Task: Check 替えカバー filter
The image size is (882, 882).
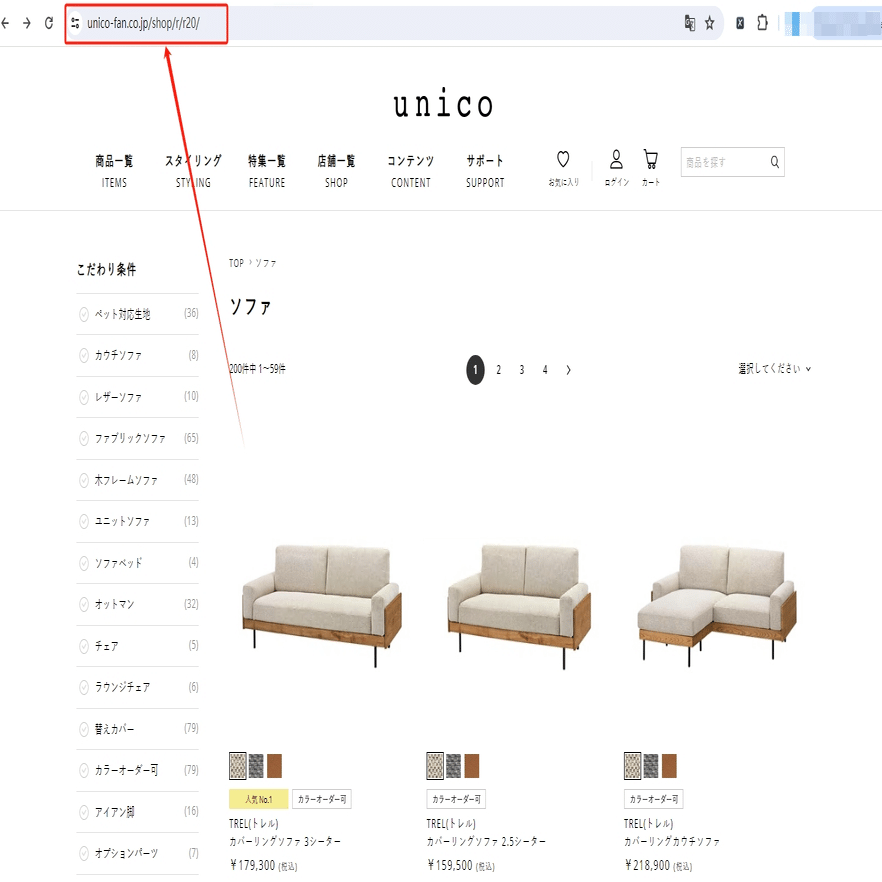Action: 84,729
